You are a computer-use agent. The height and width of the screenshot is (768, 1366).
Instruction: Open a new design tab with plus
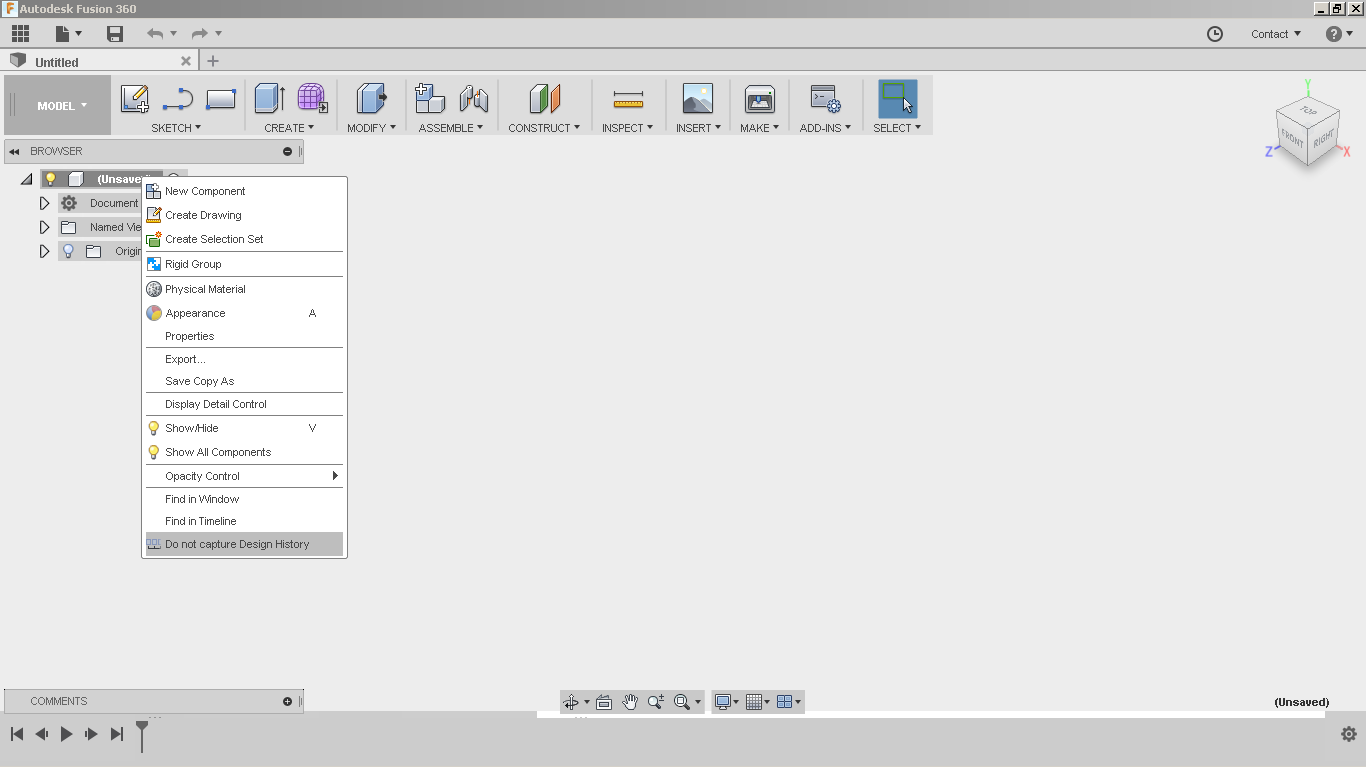213,61
